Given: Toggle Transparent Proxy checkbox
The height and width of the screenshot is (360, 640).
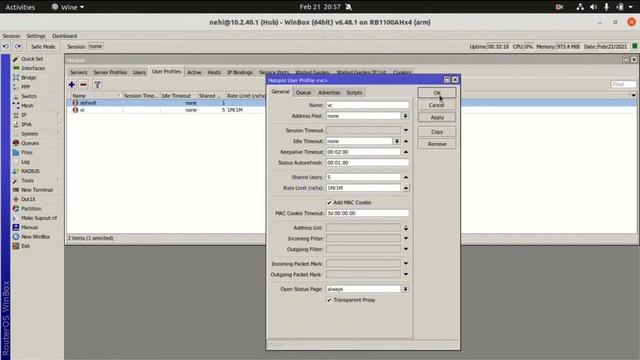Looking at the screenshot, I should pos(329,300).
